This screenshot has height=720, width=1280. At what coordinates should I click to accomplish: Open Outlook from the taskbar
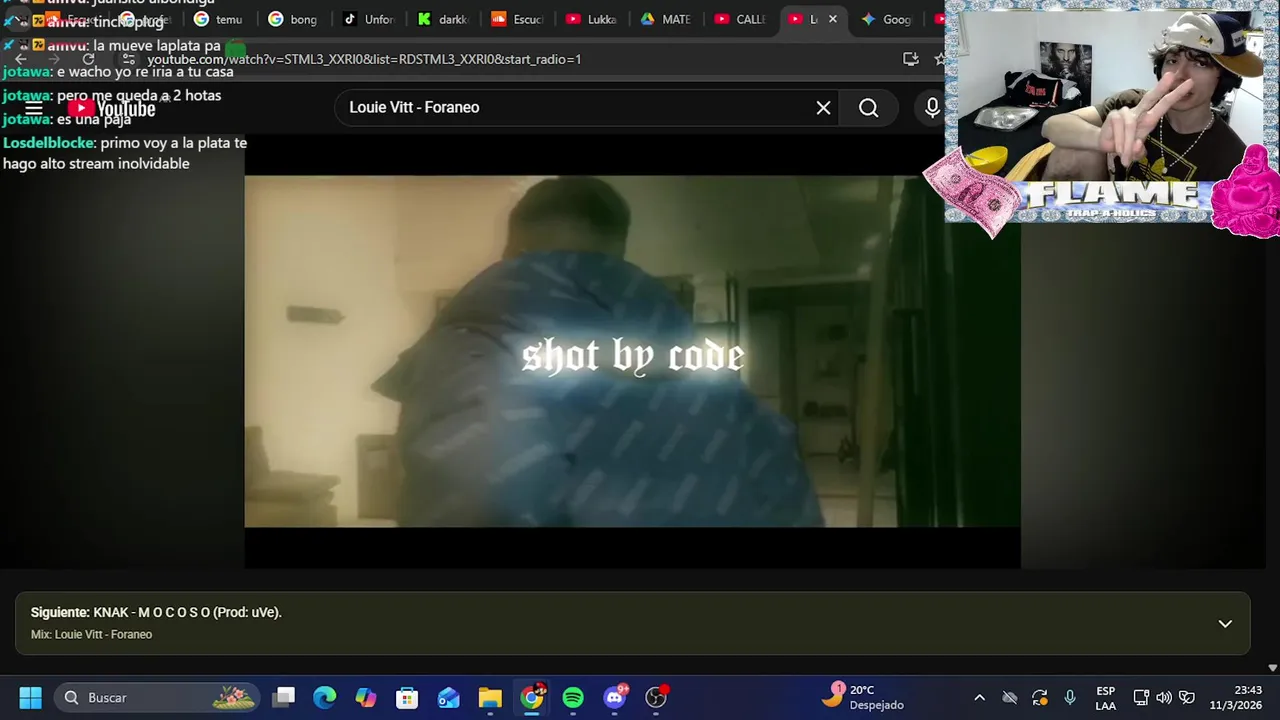click(x=448, y=697)
